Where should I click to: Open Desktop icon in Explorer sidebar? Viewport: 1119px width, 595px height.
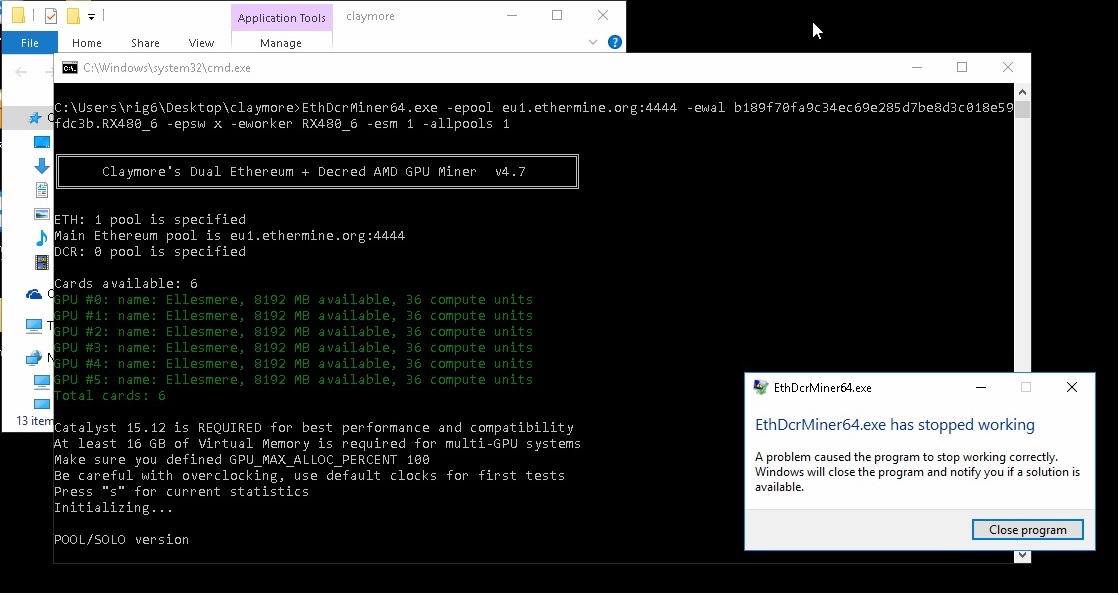coord(42,143)
